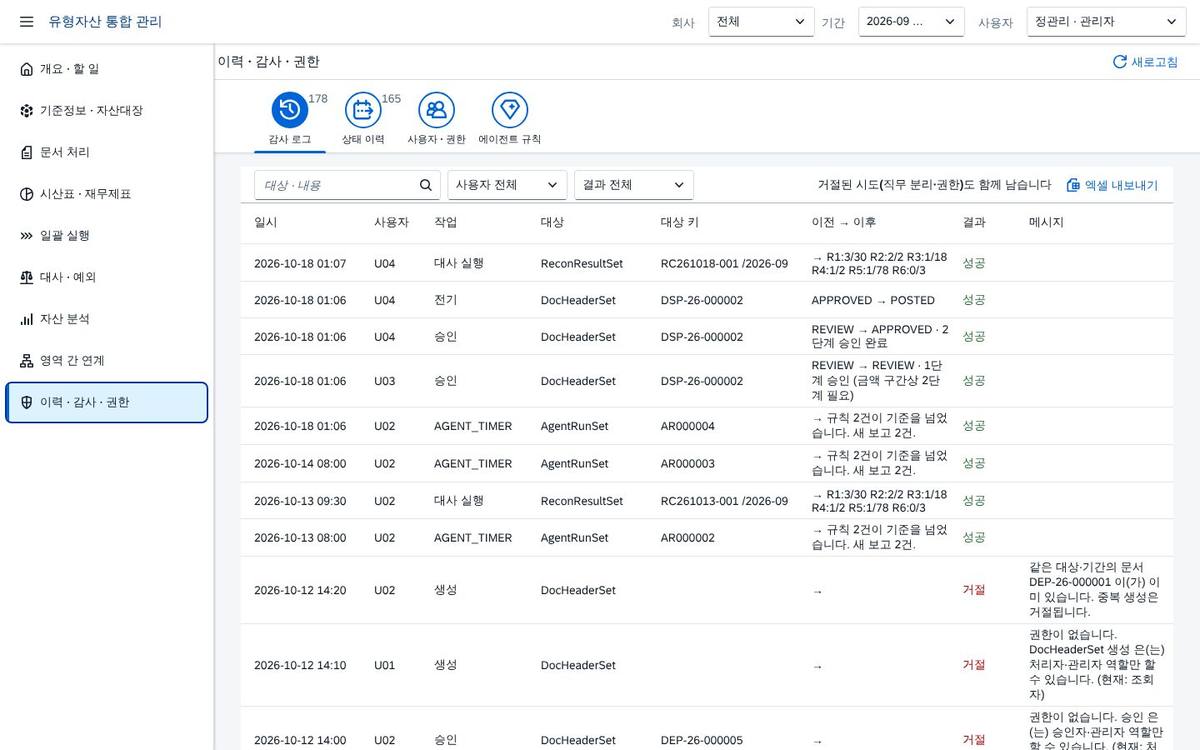The height and width of the screenshot is (750, 1200).
Task: Click RC261013-001 /2026-09 cell
Action: click(x=724, y=501)
